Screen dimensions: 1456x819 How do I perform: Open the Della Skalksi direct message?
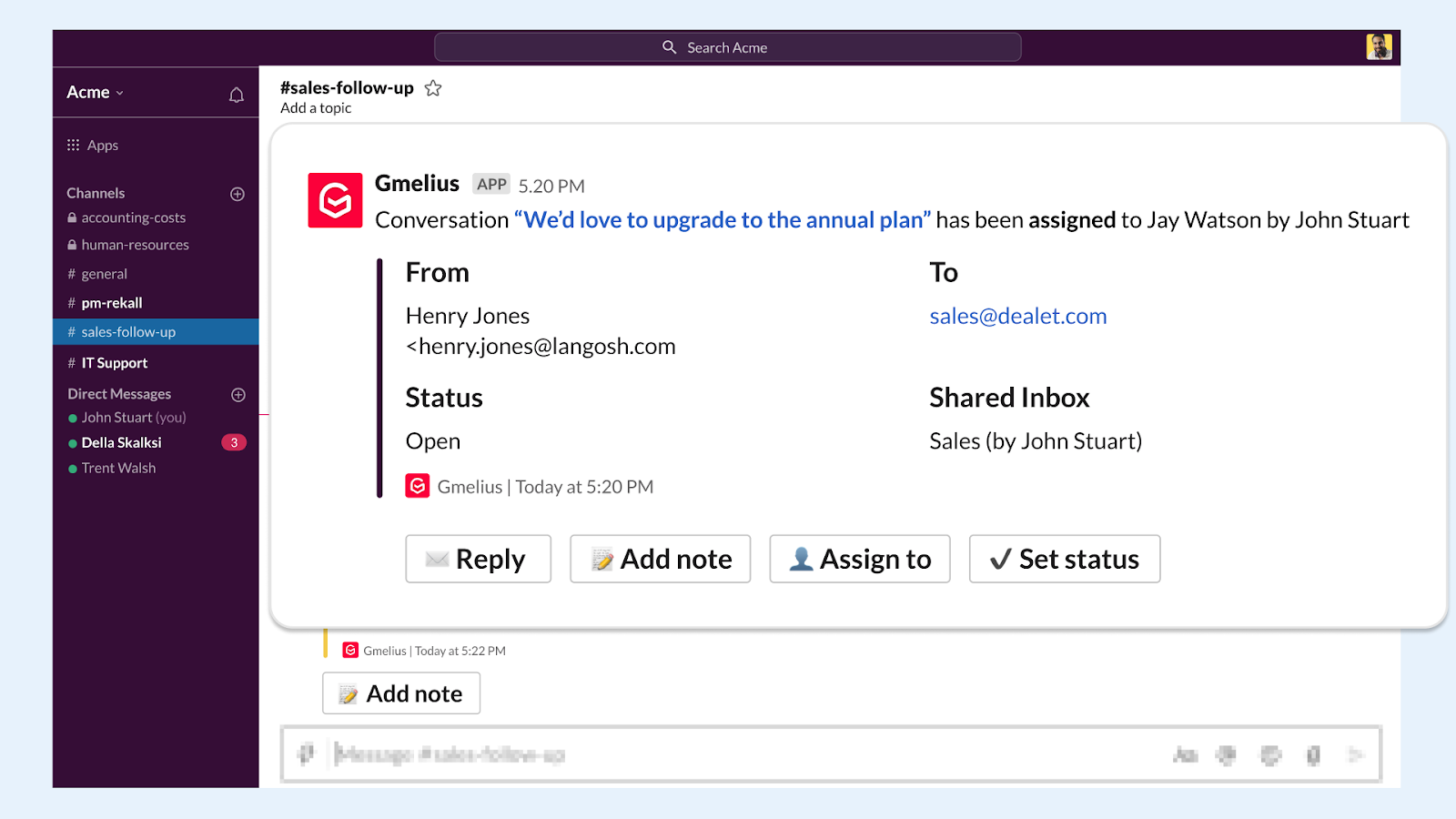123,442
